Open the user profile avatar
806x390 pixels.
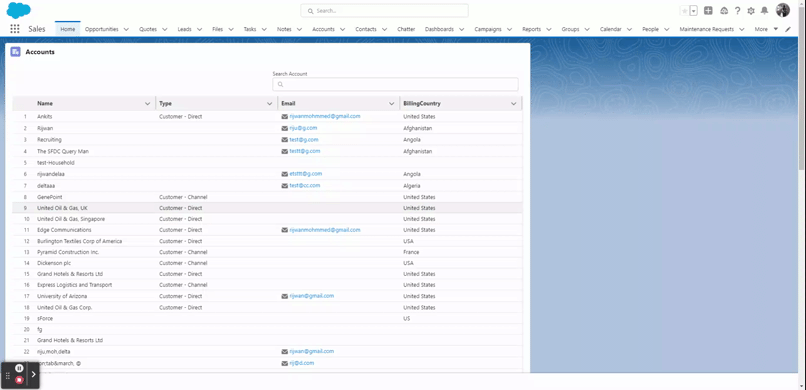click(783, 10)
